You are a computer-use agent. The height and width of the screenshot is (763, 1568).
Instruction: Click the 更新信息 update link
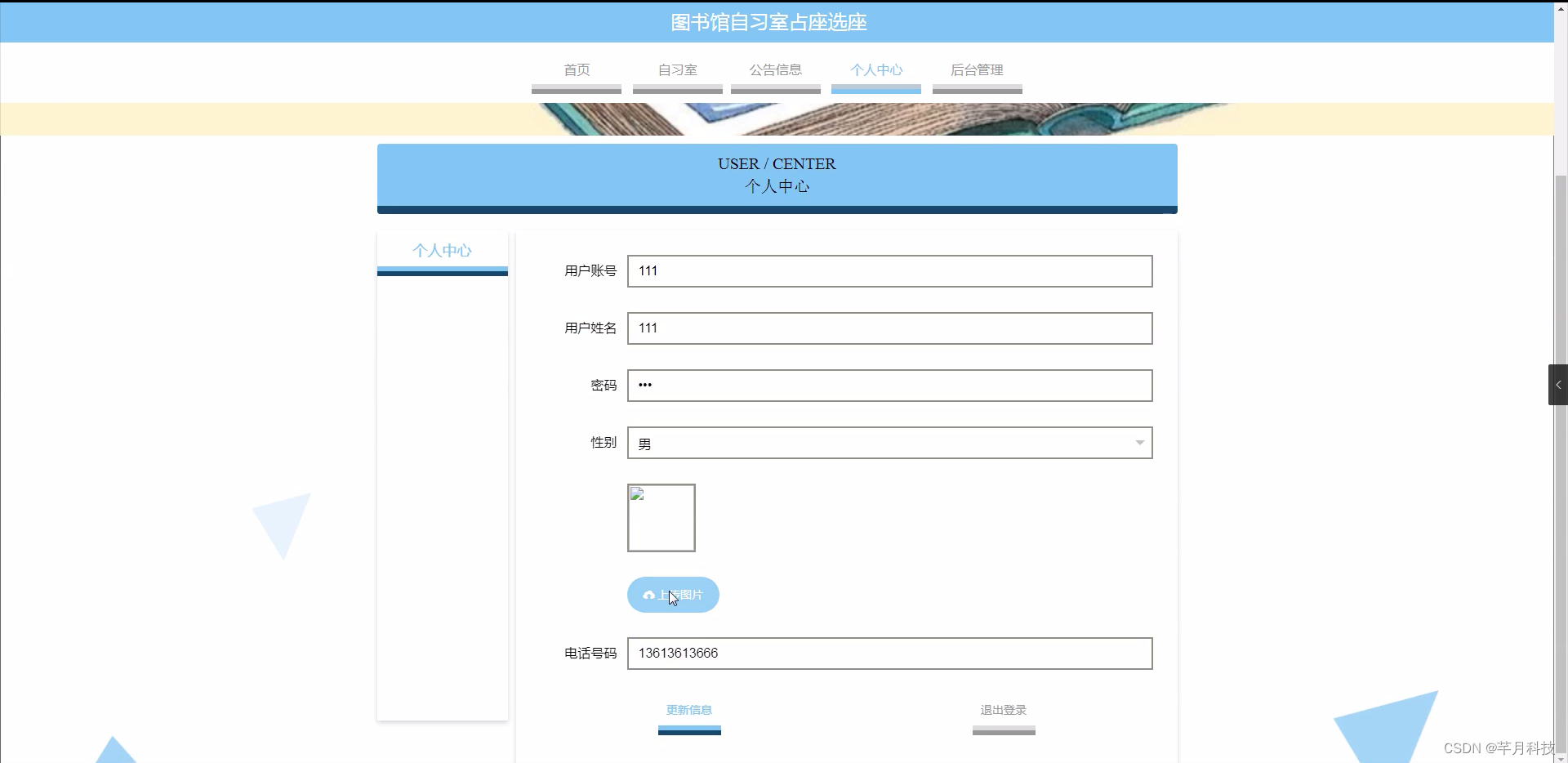pyautogui.click(x=688, y=710)
